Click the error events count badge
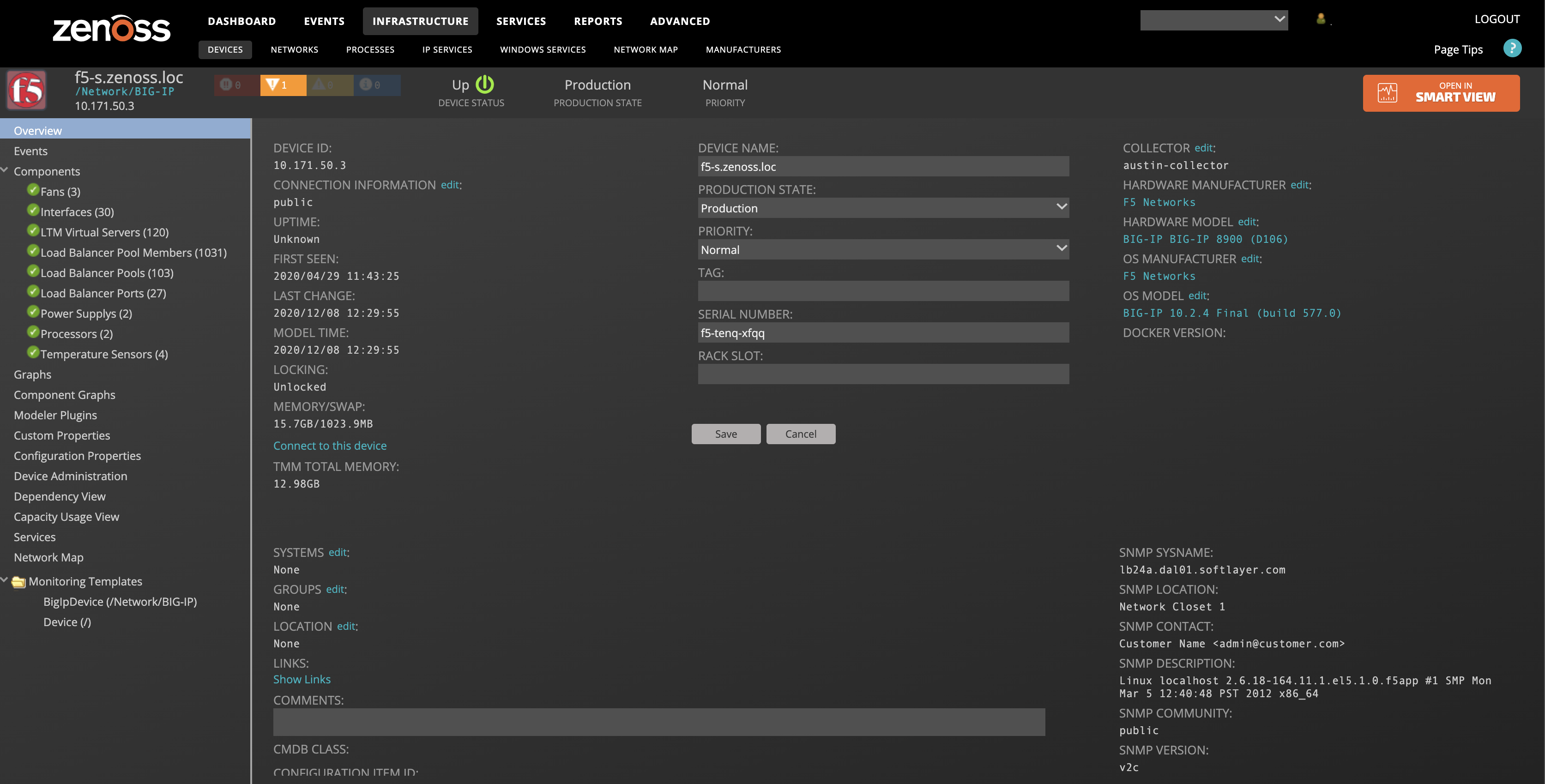The width and height of the screenshot is (1545, 784). [x=283, y=84]
